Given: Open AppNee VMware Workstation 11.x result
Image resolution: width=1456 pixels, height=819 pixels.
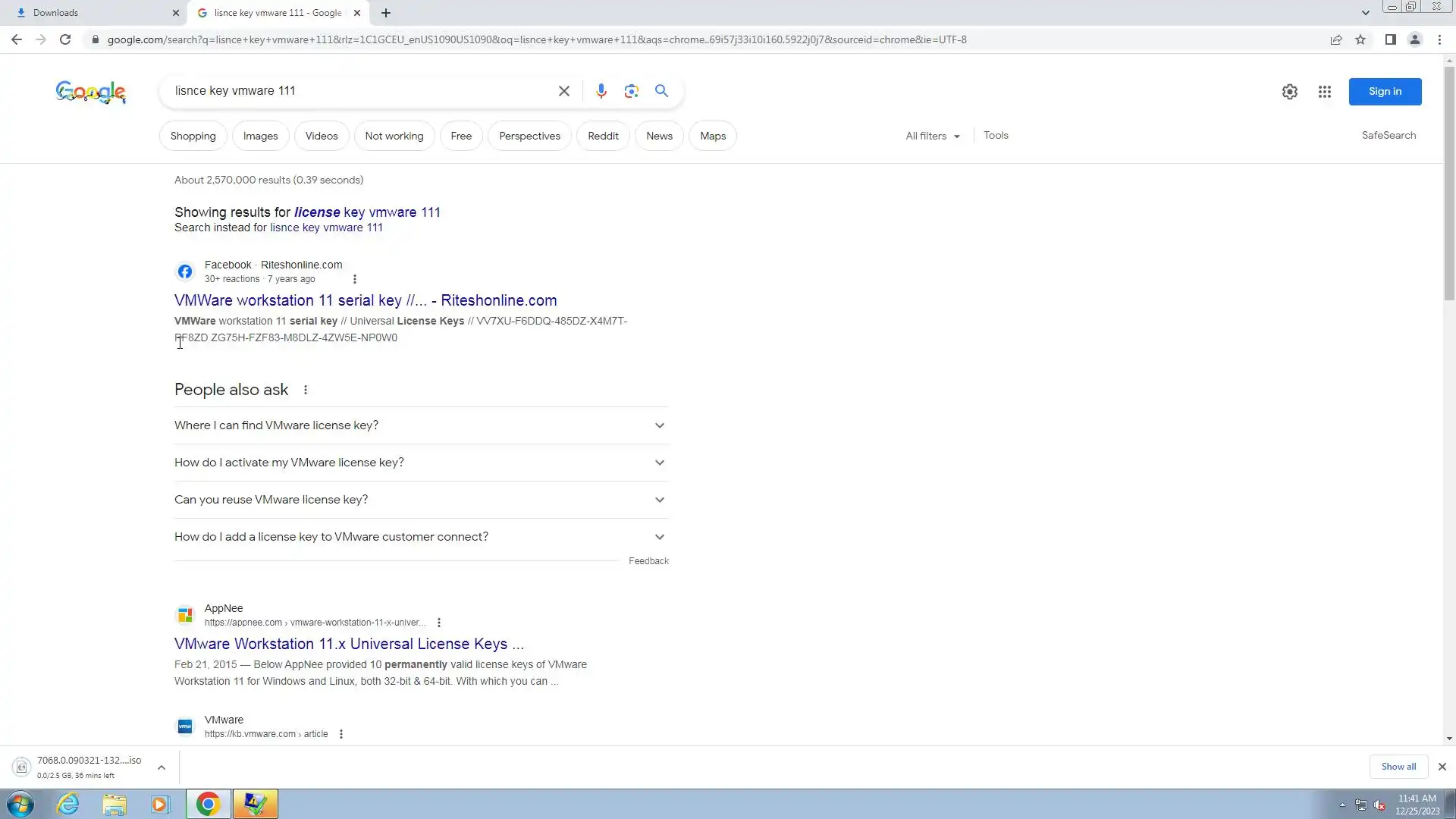Looking at the screenshot, I should click(x=349, y=644).
